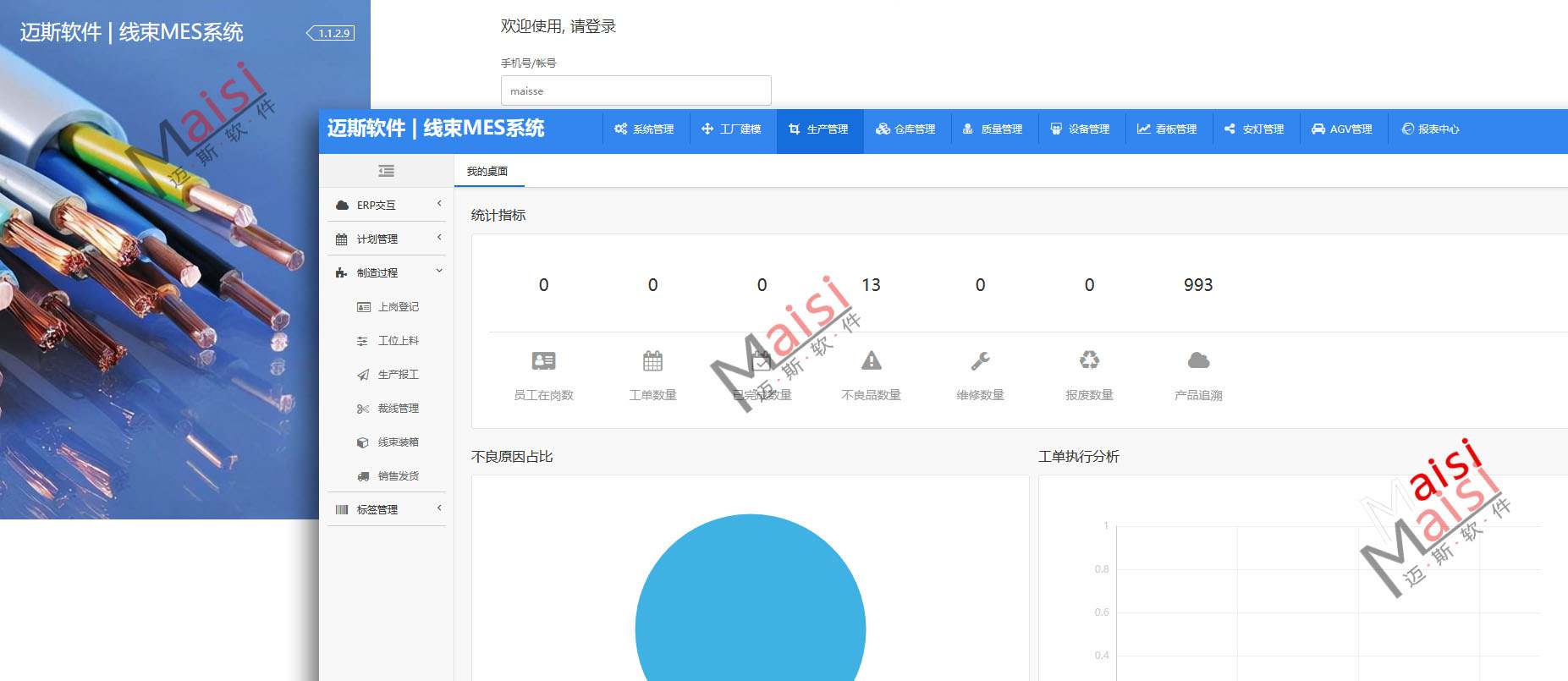The height and width of the screenshot is (681, 1568).
Task: Open the 工厂建模 top menu
Action: 732,129
